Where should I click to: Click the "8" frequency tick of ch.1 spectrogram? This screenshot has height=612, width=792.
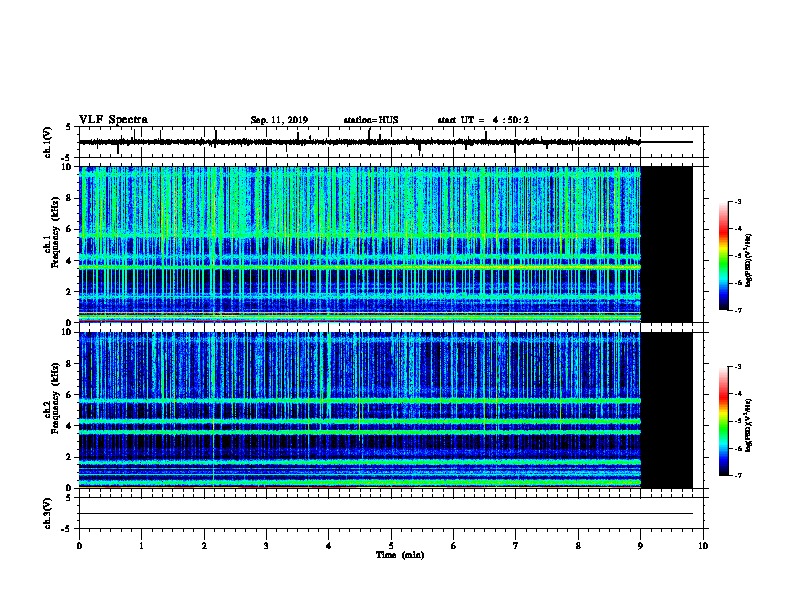69,198
